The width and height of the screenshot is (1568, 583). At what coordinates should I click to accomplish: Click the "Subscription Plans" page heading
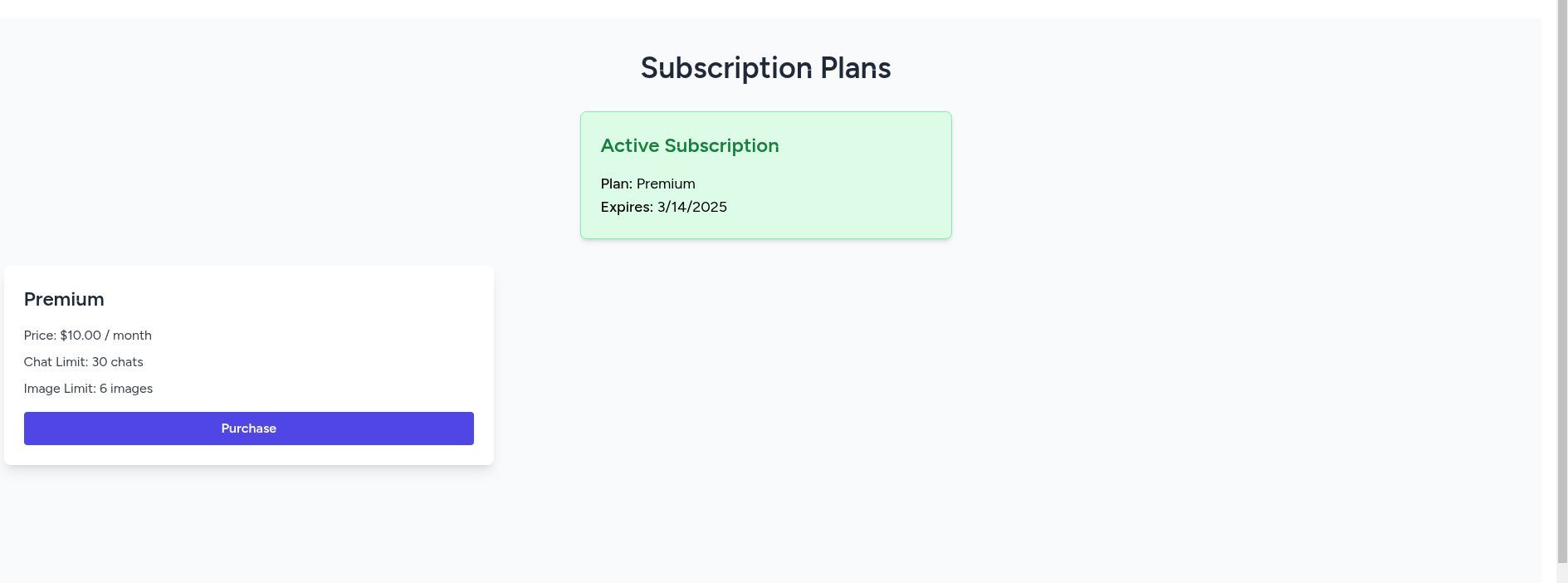[x=765, y=68]
